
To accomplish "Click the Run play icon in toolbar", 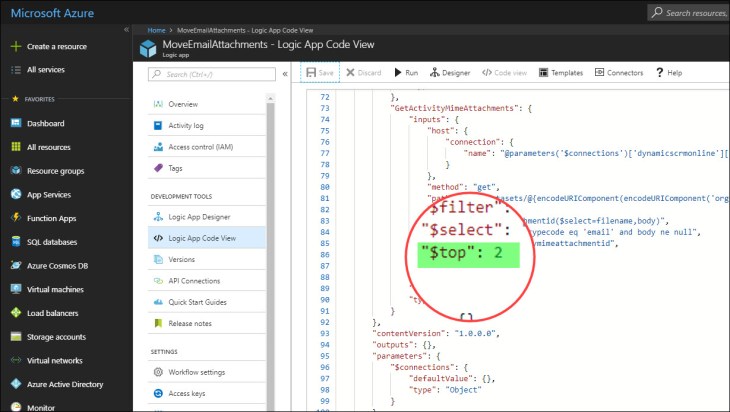I will pyautogui.click(x=397, y=73).
